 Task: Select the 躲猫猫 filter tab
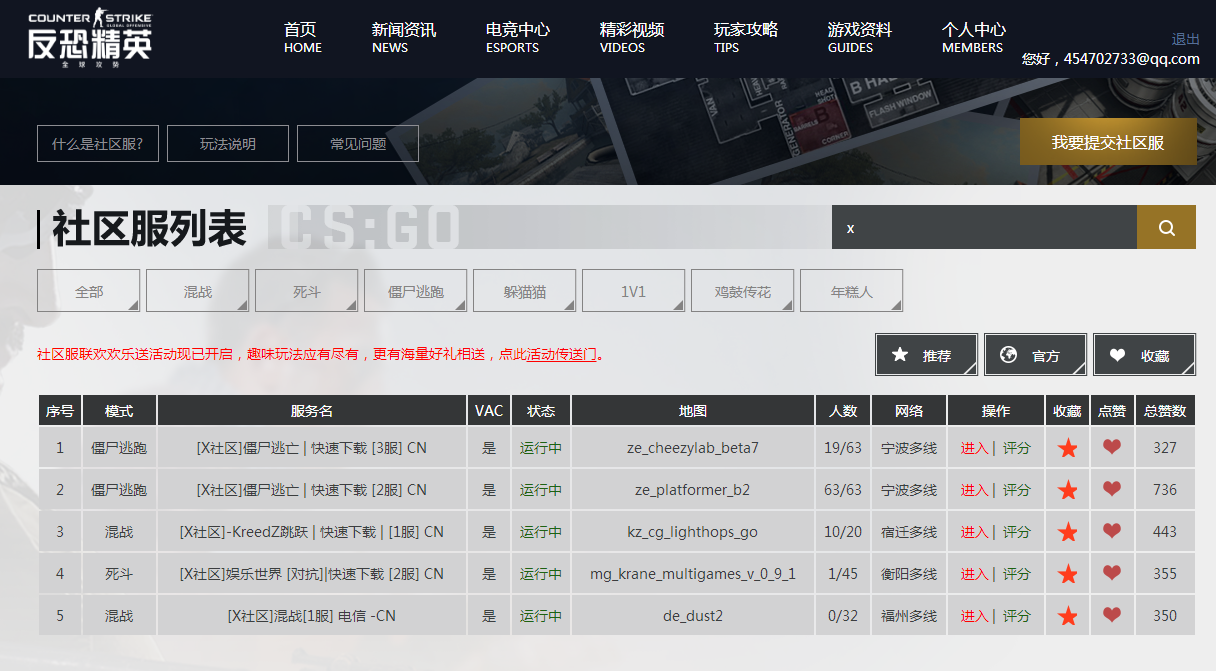click(x=524, y=290)
